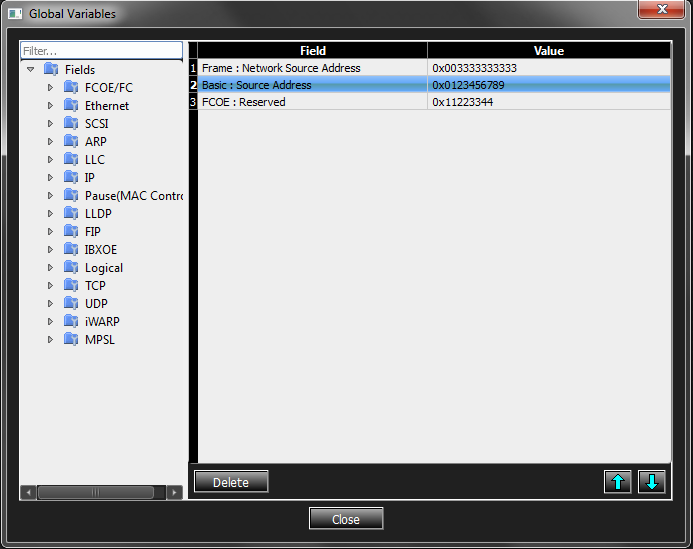
Task: Select the 'Logical' tree label
Action: pos(104,268)
